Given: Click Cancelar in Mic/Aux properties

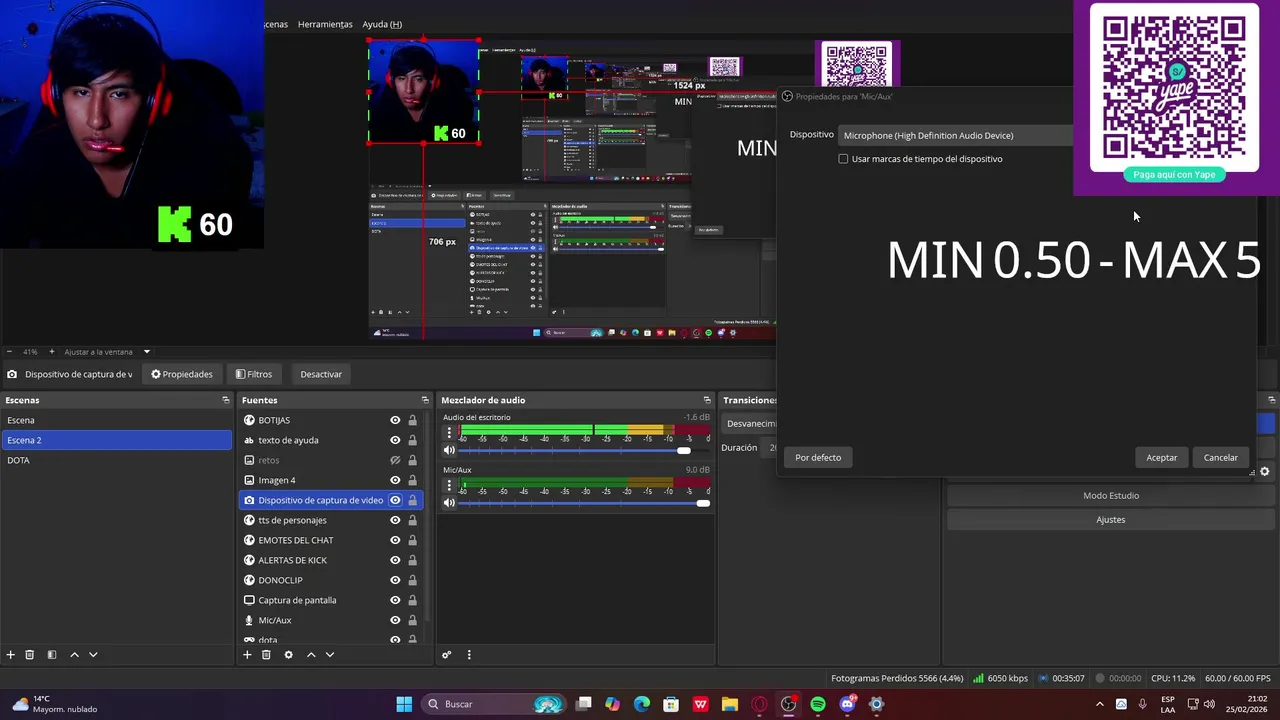Looking at the screenshot, I should coord(1220,457).
